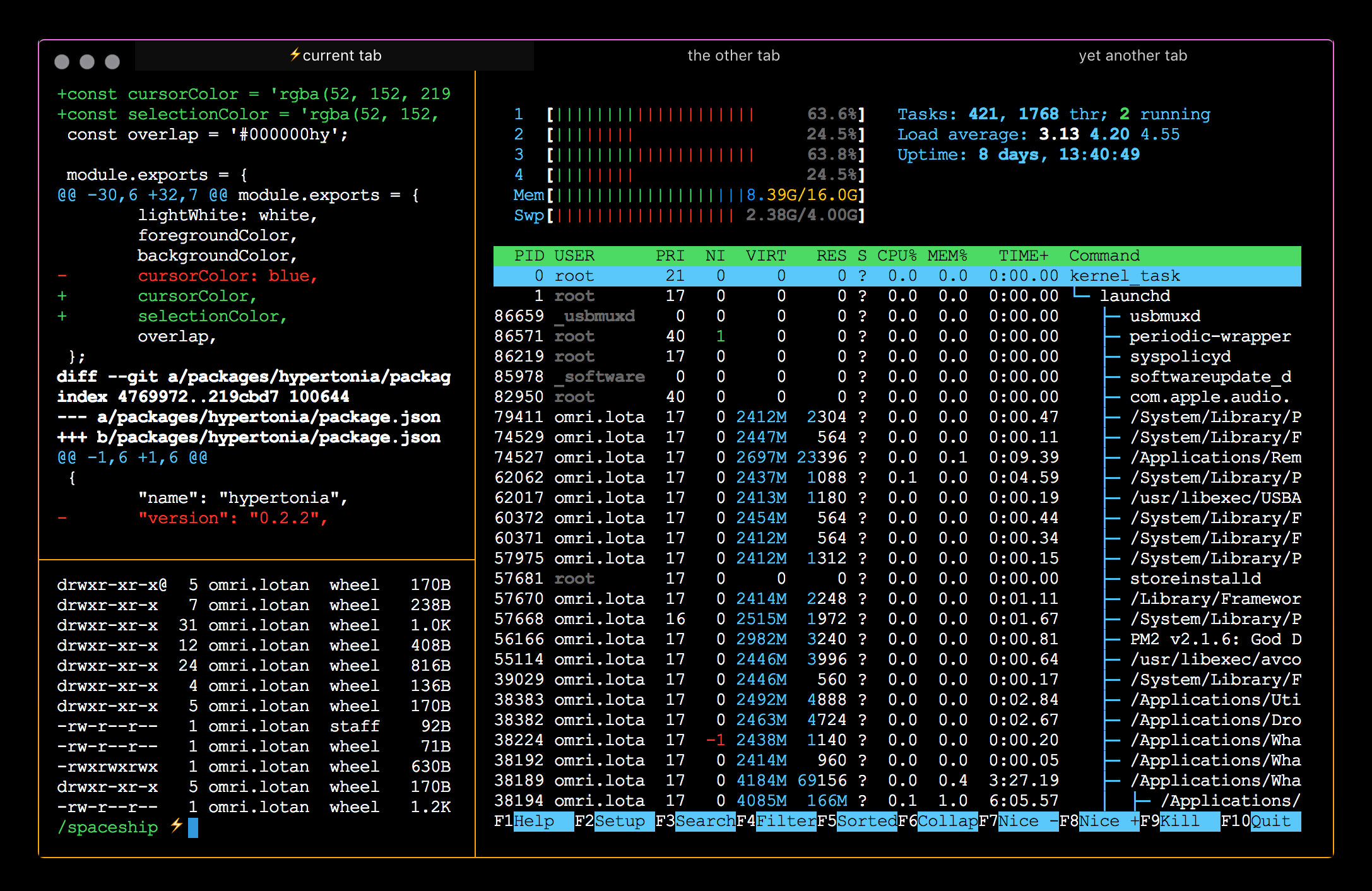Select the storeinstalld process row
Image resolution: width=1372 pixels, height=891 pixels.
[897, 579]
